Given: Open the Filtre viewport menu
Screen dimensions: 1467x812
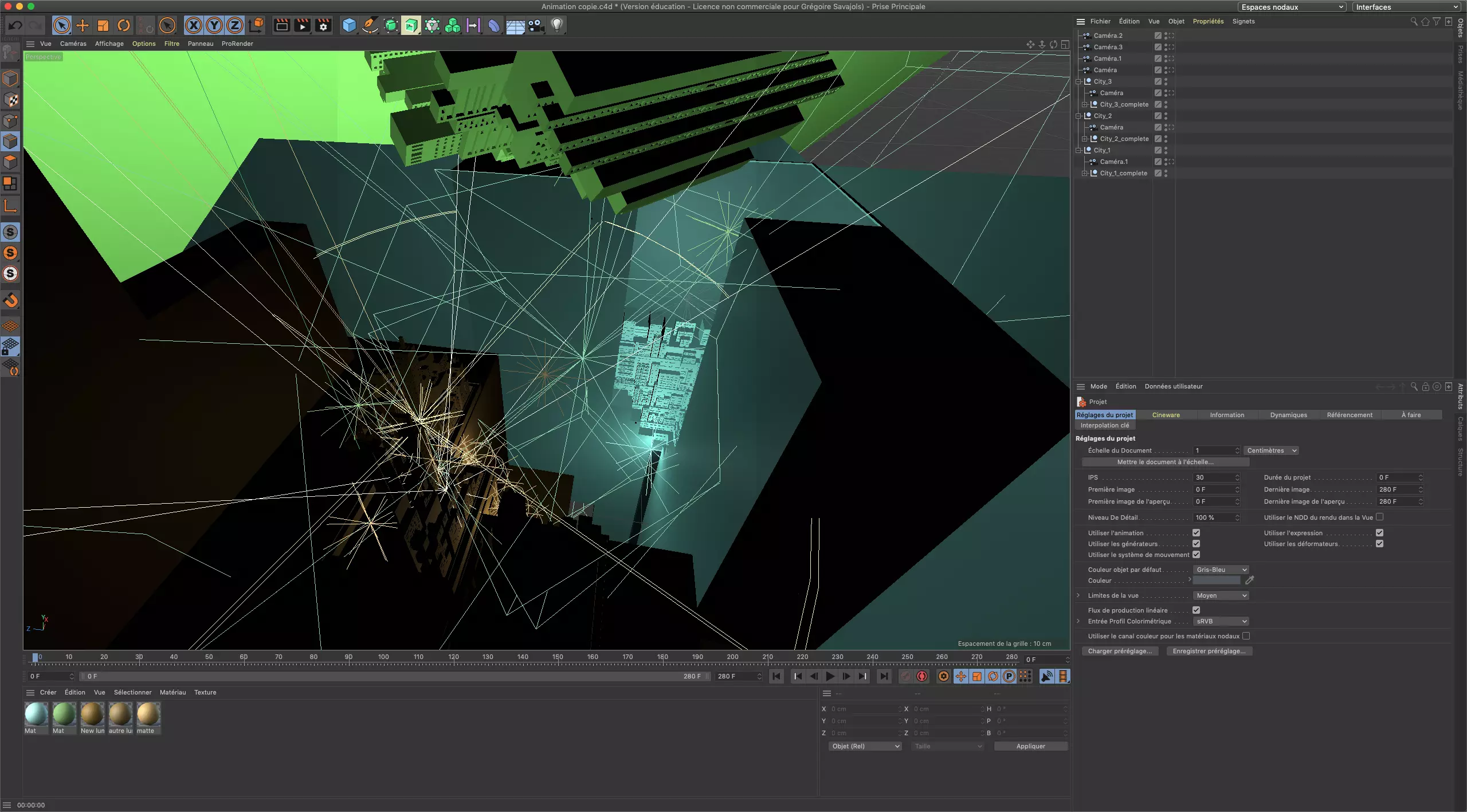Looking at the screenshot, I should point(171,44).
